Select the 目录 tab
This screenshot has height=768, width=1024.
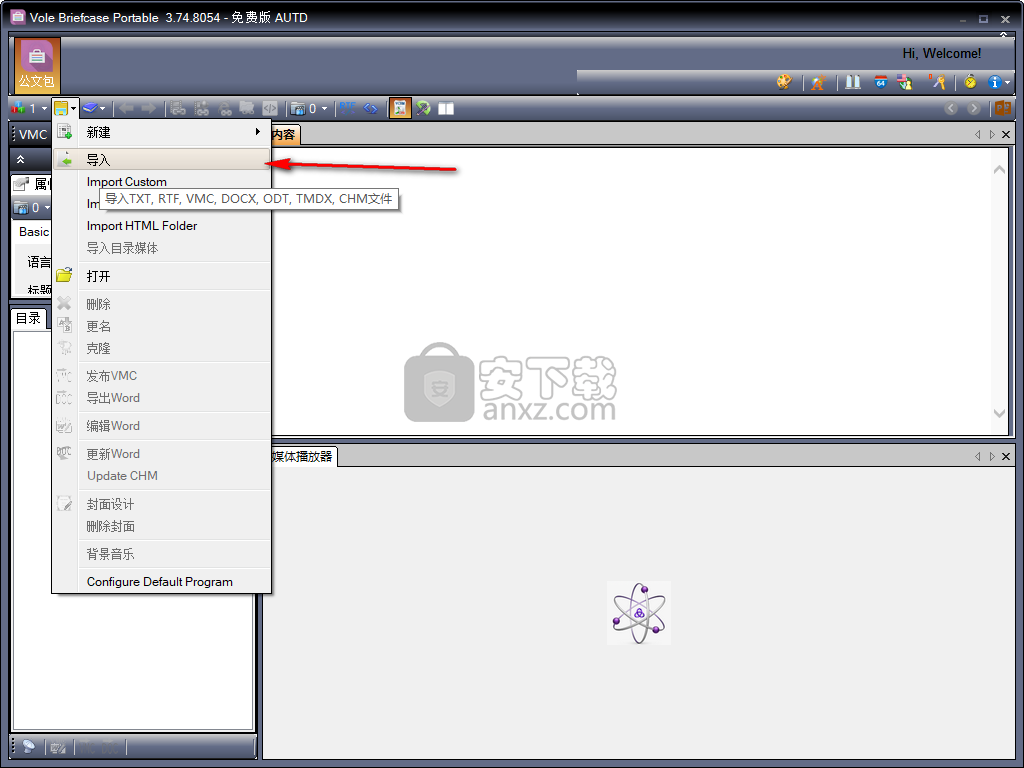pyautogui.click(x=29, y=319)
